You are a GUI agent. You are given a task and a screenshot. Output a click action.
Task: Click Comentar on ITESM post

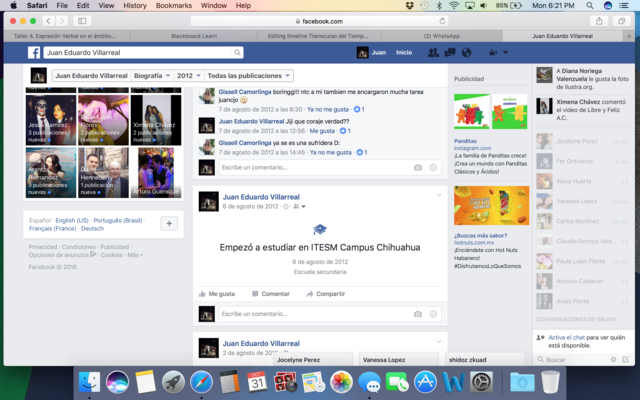click(271, 294)
